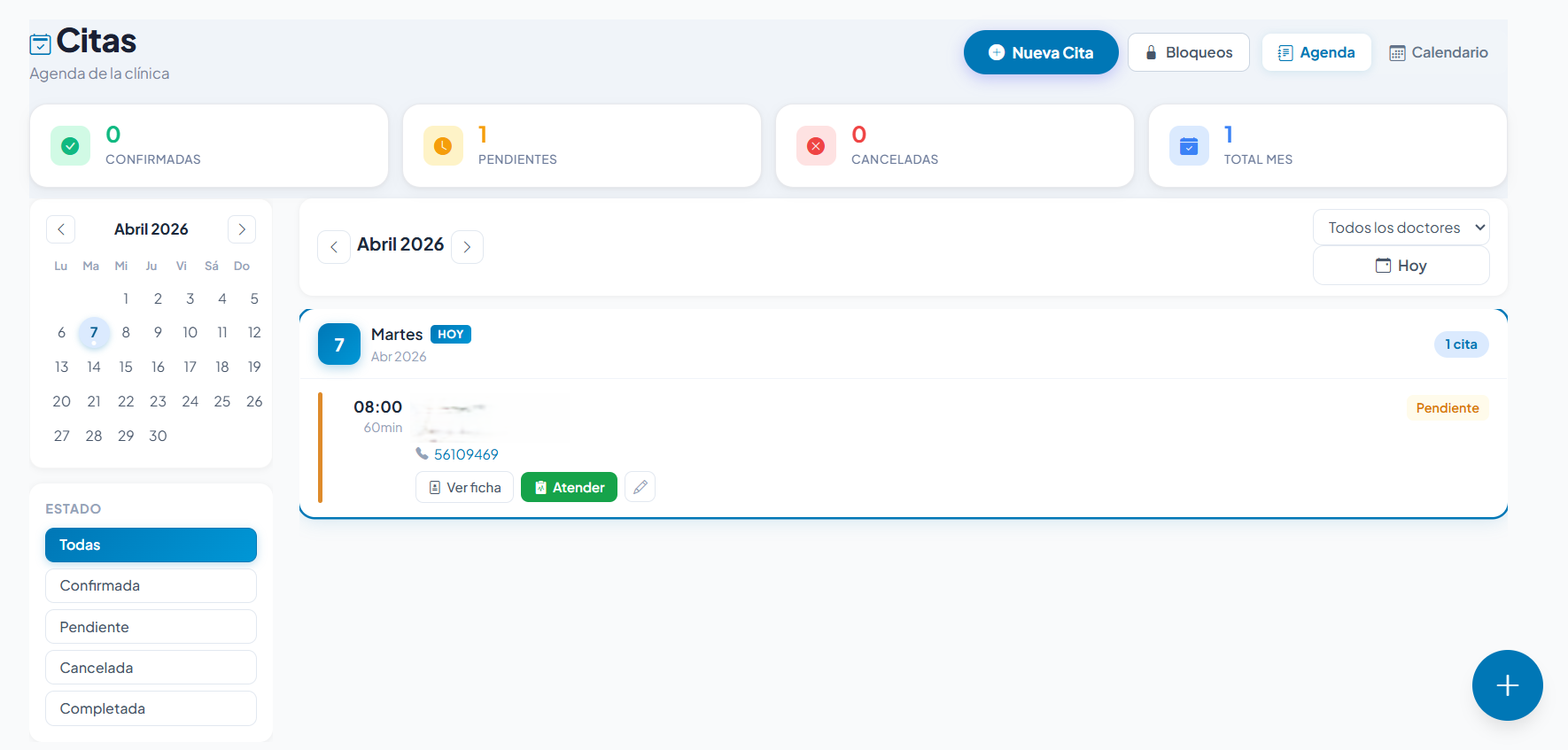Open the Bloqueos button

[1188, 52]
